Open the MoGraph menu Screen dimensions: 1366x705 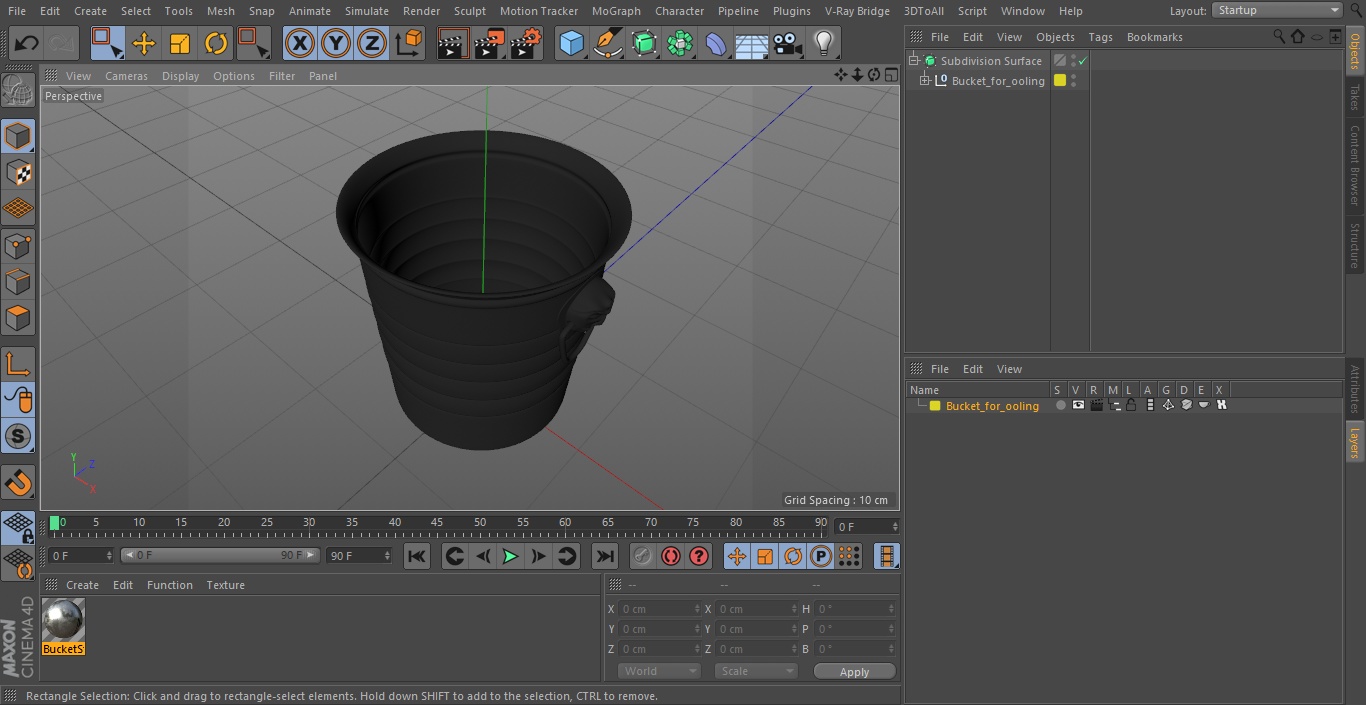coord(616,11)
